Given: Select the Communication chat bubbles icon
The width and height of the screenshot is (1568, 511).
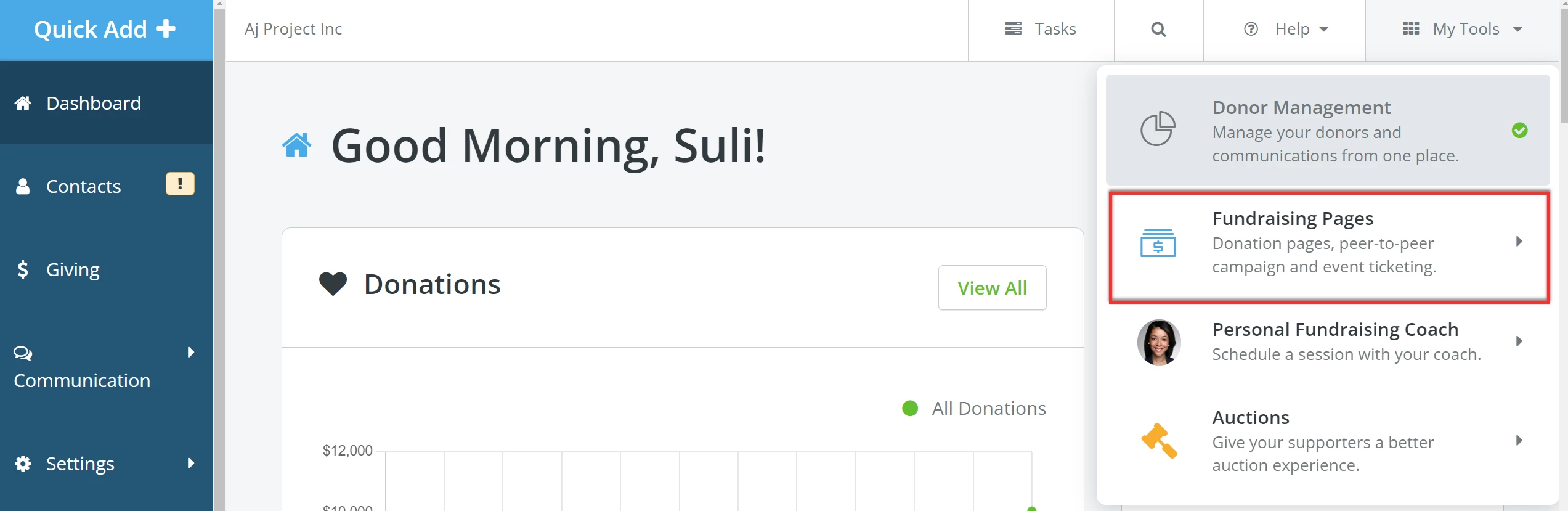Looking at the screenshot, I should tap(22, 353).
